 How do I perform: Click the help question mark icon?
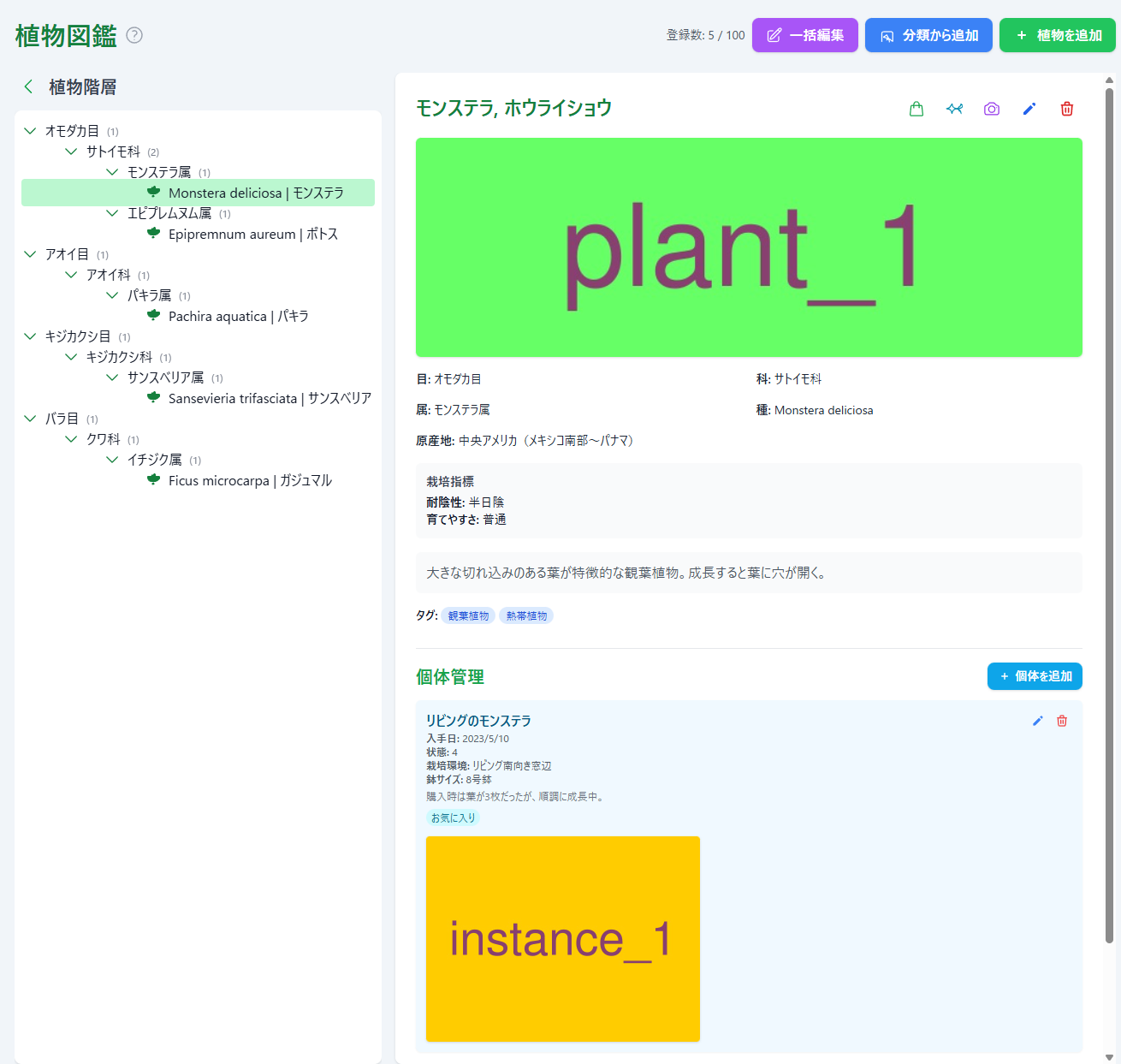134,35
